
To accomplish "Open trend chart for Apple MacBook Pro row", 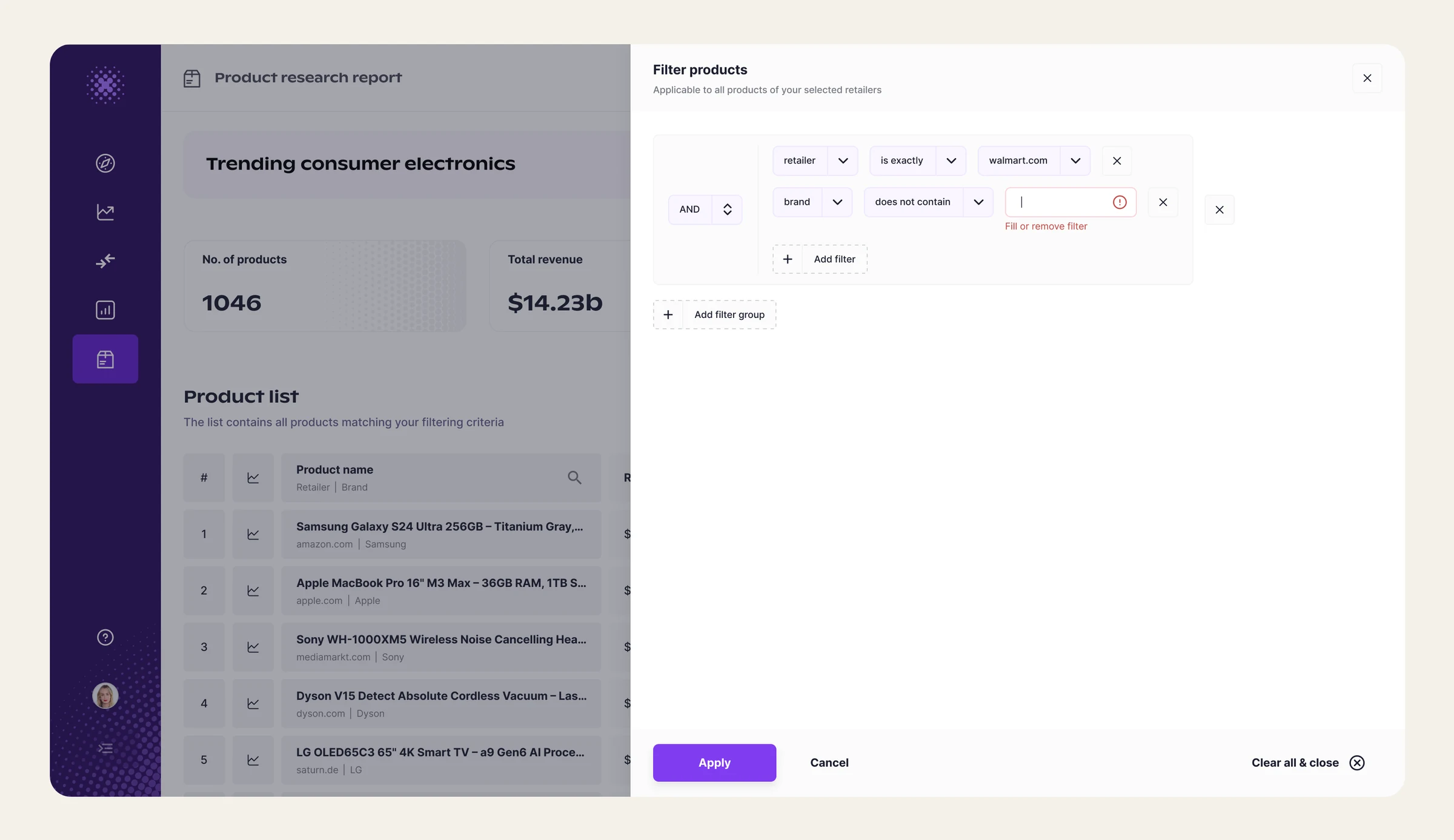I will click(253, 590).
